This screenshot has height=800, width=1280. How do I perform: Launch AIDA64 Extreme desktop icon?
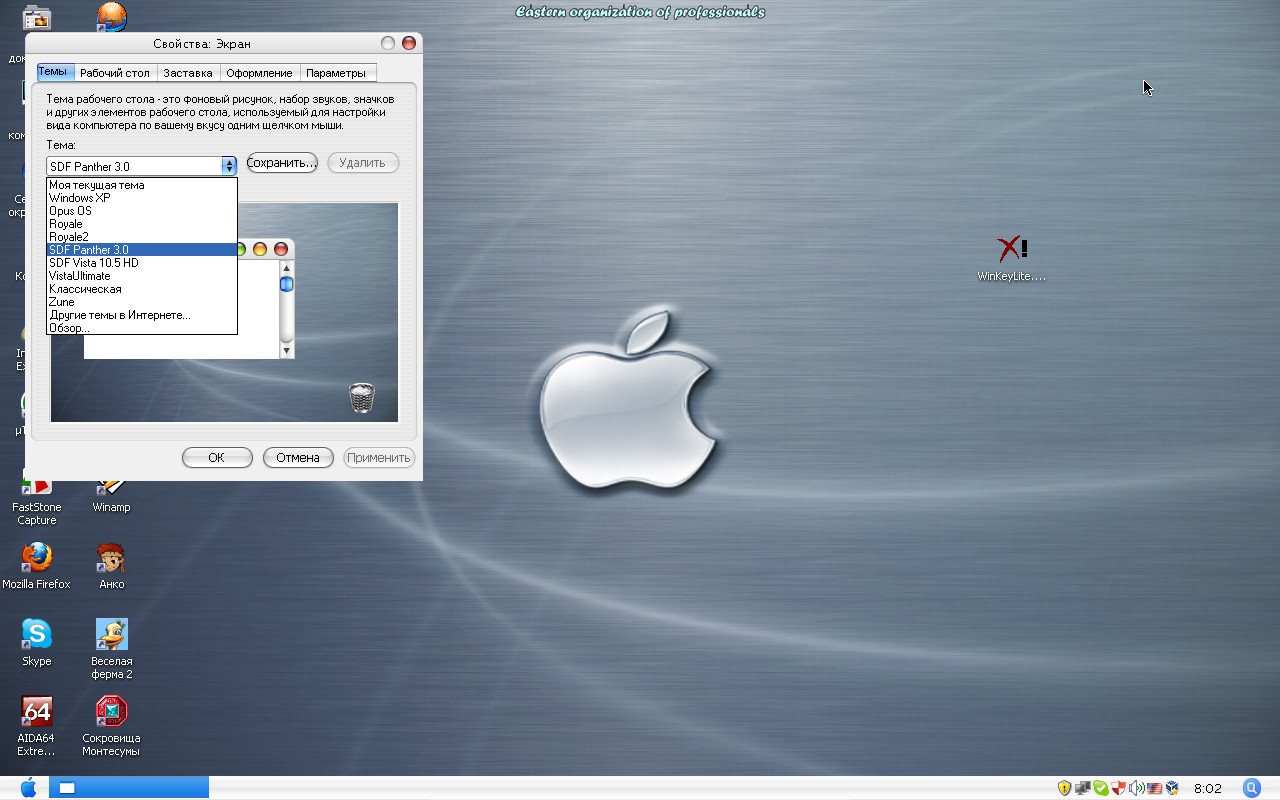[36, 726]
